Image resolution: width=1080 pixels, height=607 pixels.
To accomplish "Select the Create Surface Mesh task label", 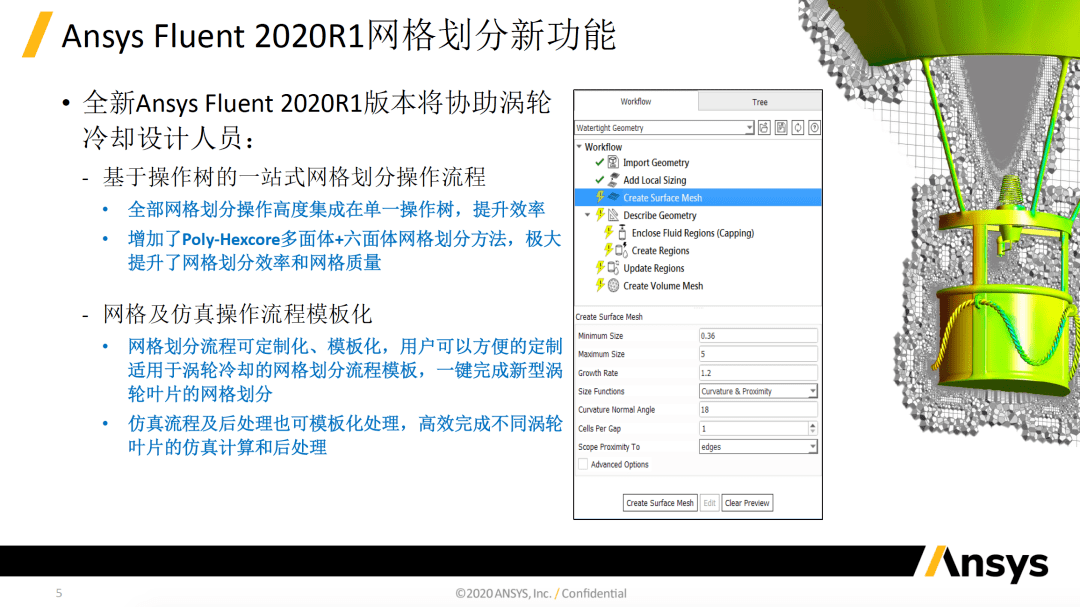I will click(663, 198).
